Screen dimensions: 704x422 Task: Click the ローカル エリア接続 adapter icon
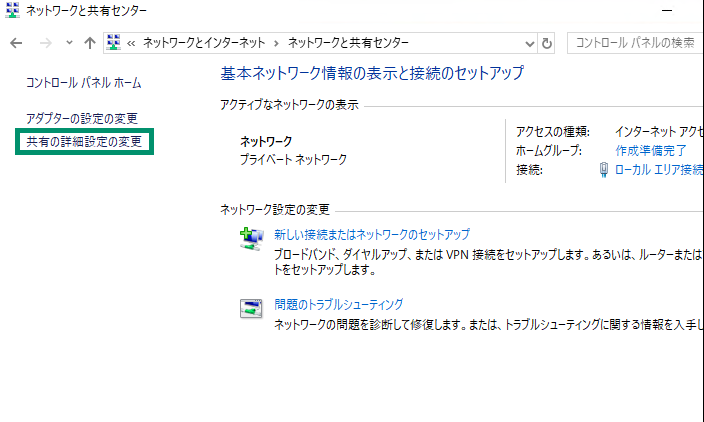(x=603, y=170)
